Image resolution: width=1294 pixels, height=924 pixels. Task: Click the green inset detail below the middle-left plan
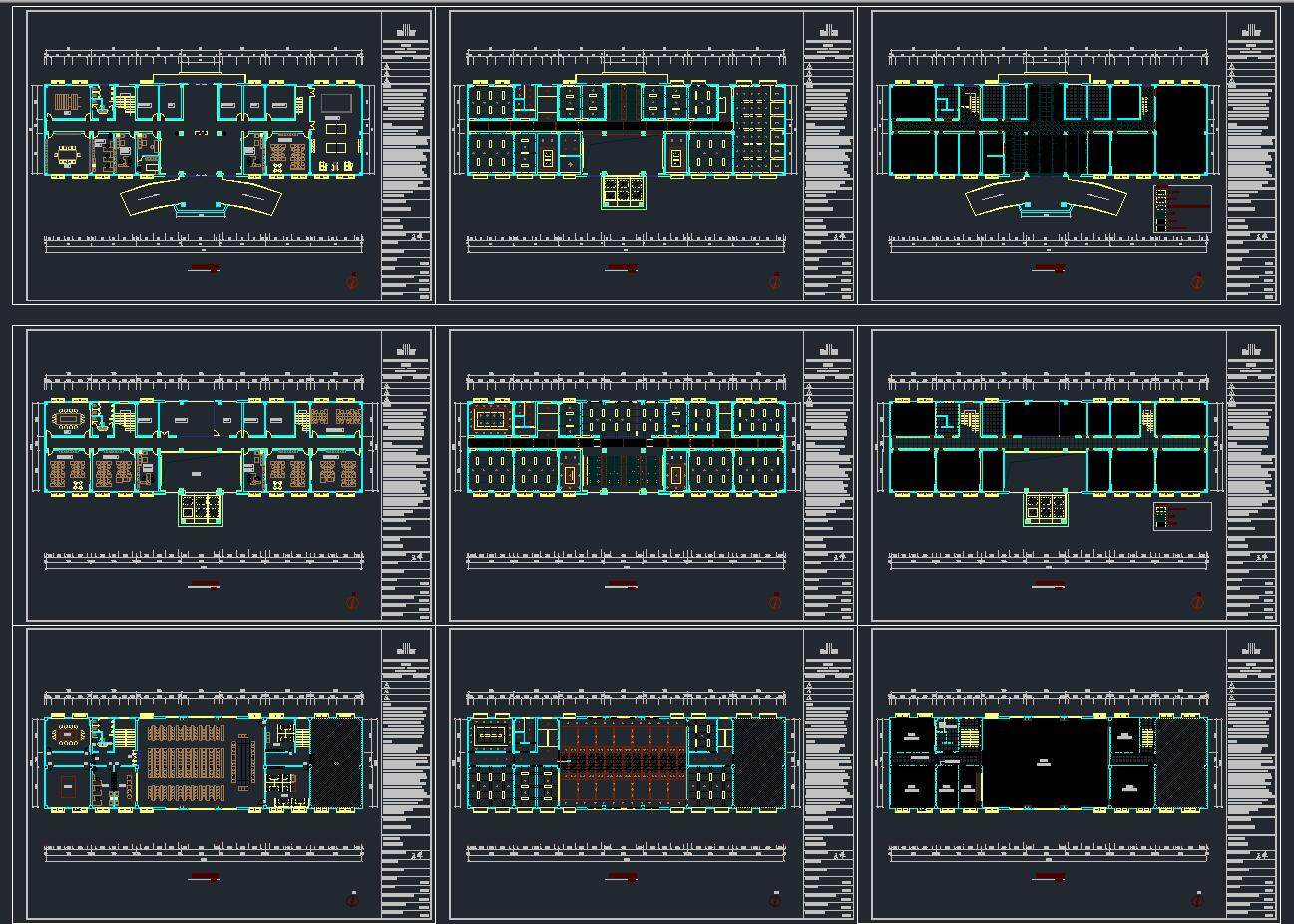point(201,507)
